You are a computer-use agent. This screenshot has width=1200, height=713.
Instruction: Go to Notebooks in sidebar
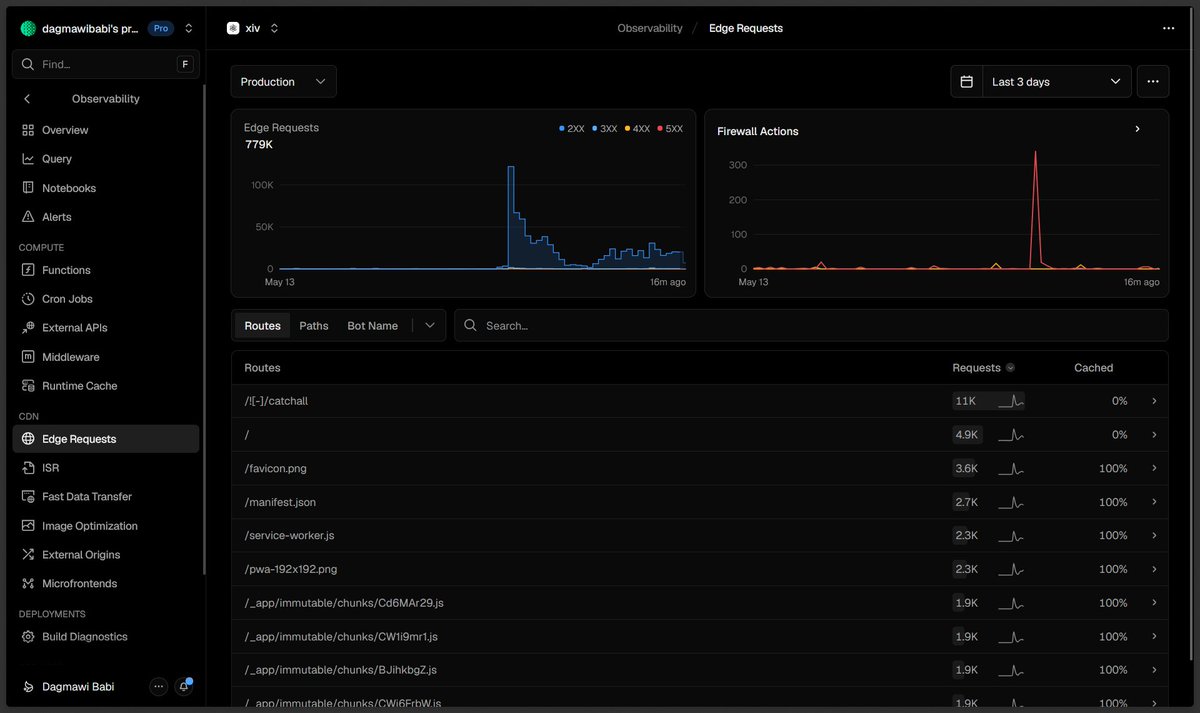(106, 188)
